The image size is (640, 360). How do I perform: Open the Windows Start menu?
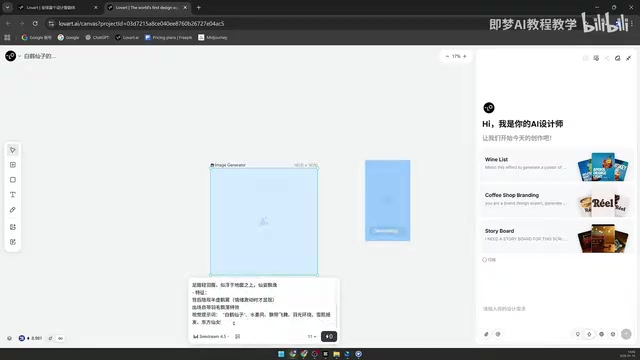(x=281, y=354)
